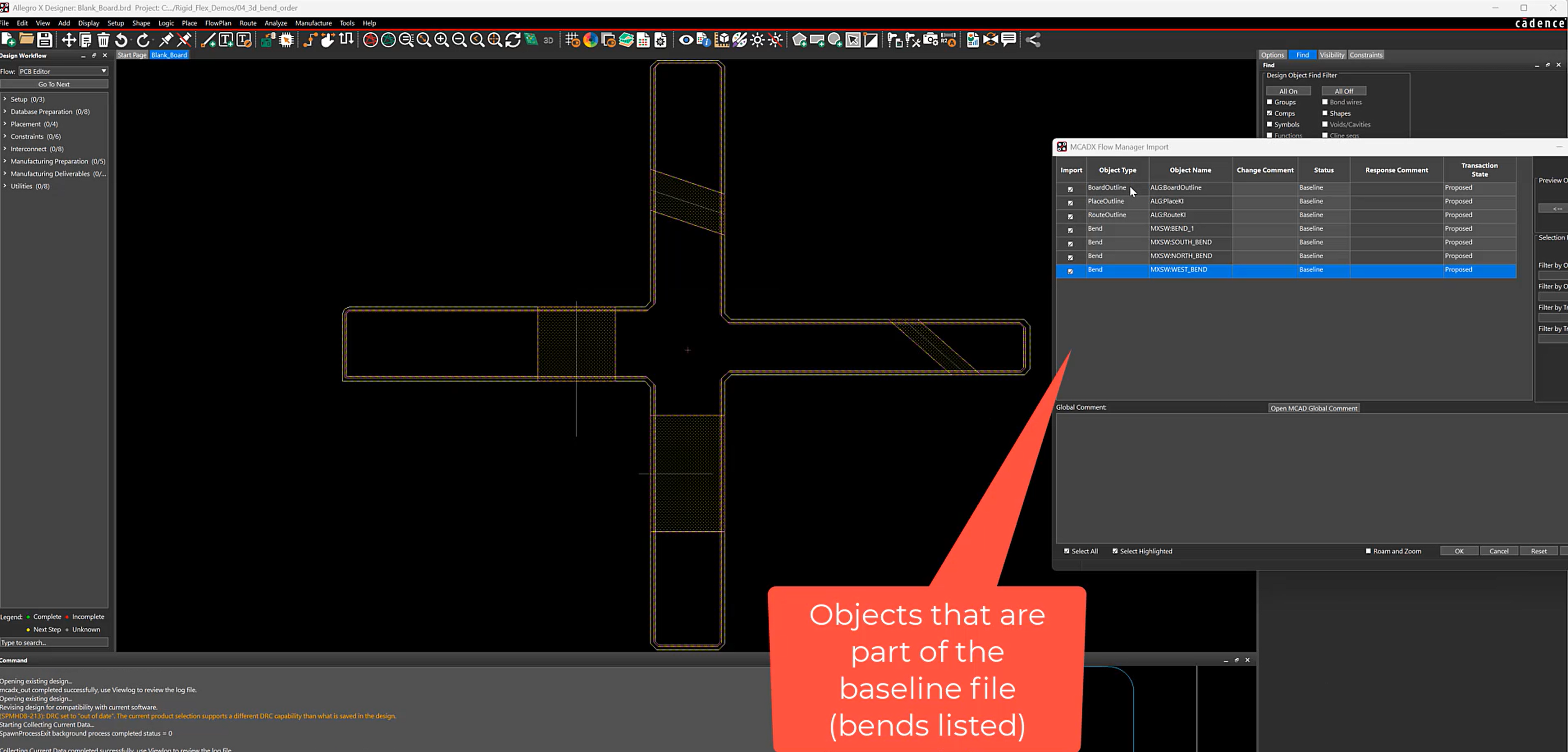Viewport: 1568px width, 752px height.
Task: Click the Add Text toolbar icon
Action: [226, 40]
